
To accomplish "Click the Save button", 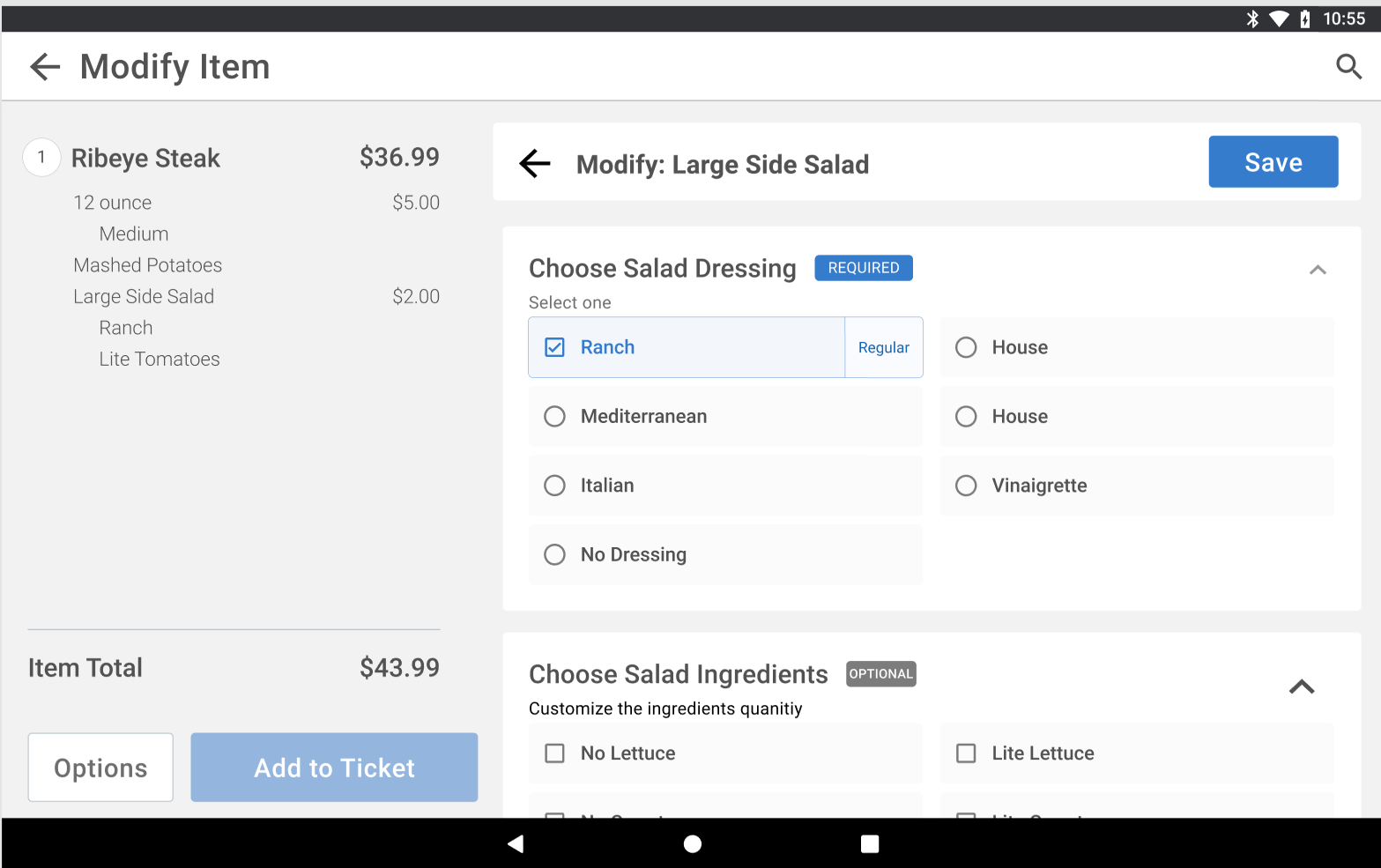I will coord(1273,162).
